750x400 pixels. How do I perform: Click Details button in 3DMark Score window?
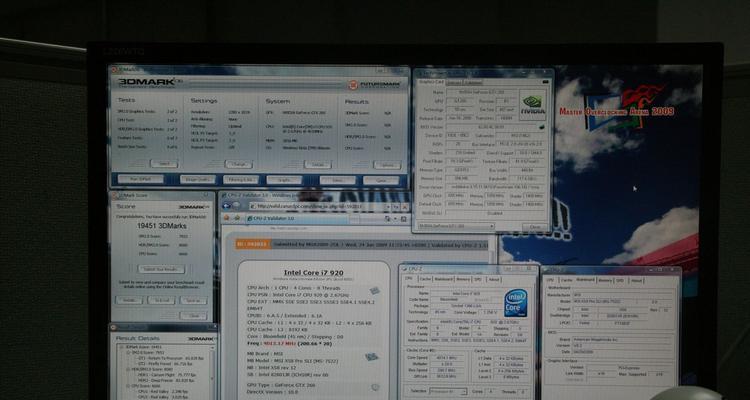[x=129, y=300]
